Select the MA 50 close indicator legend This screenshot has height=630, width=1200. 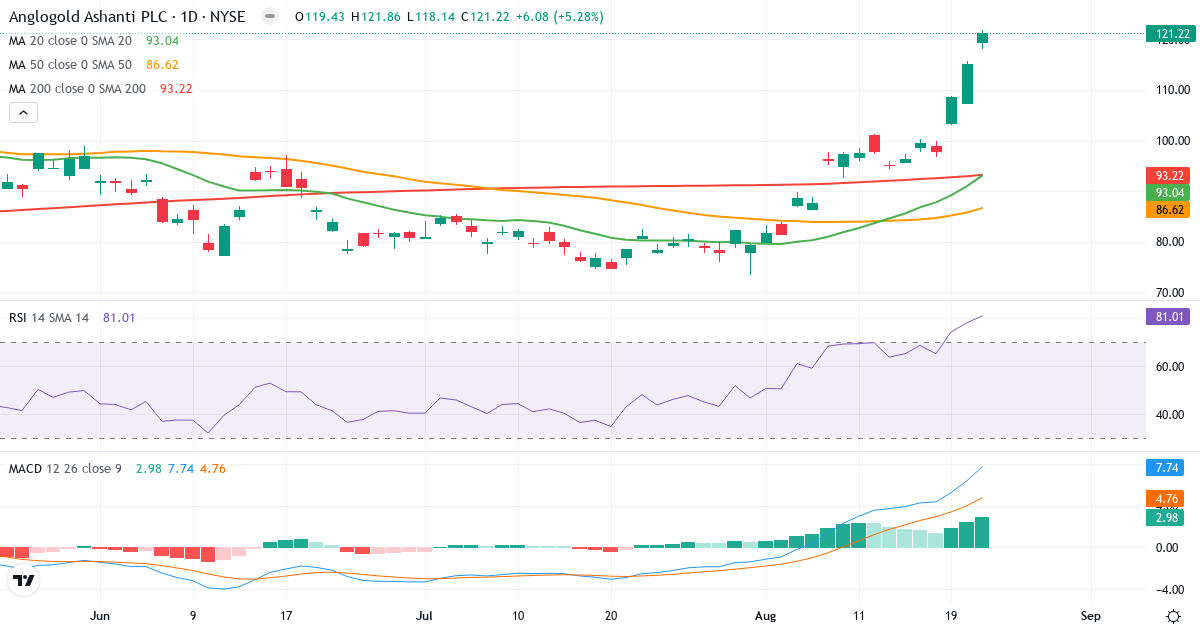pos(70,65)
